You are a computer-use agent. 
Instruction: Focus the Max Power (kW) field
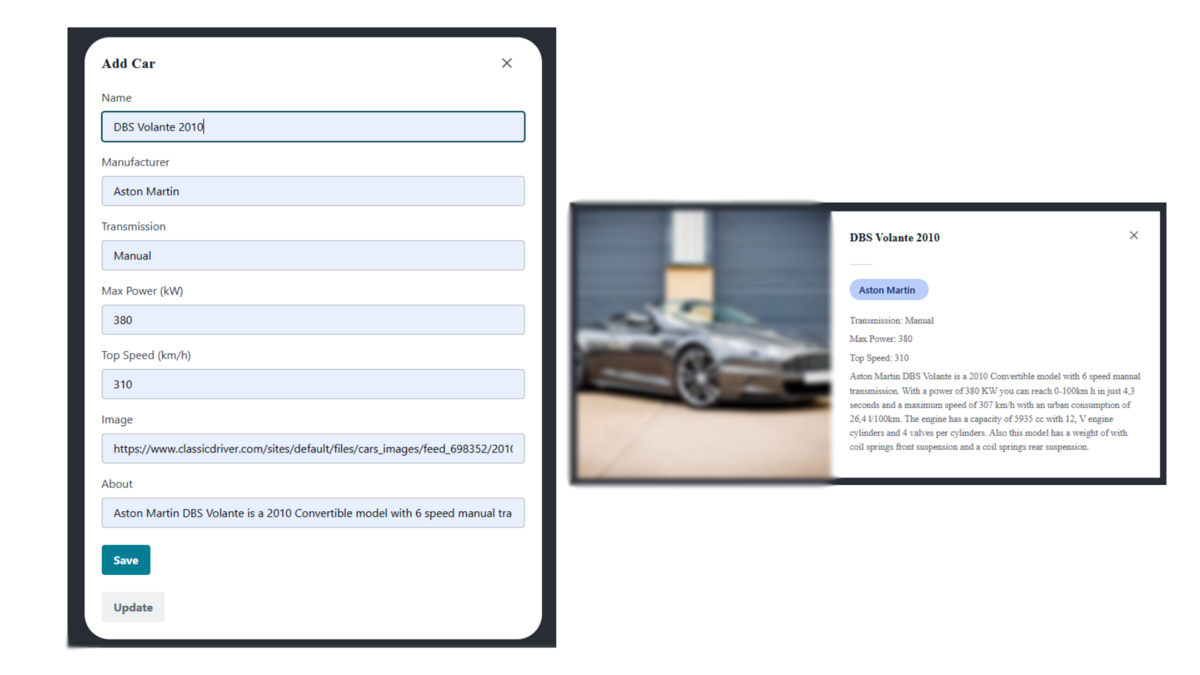(x=313, y=320)
